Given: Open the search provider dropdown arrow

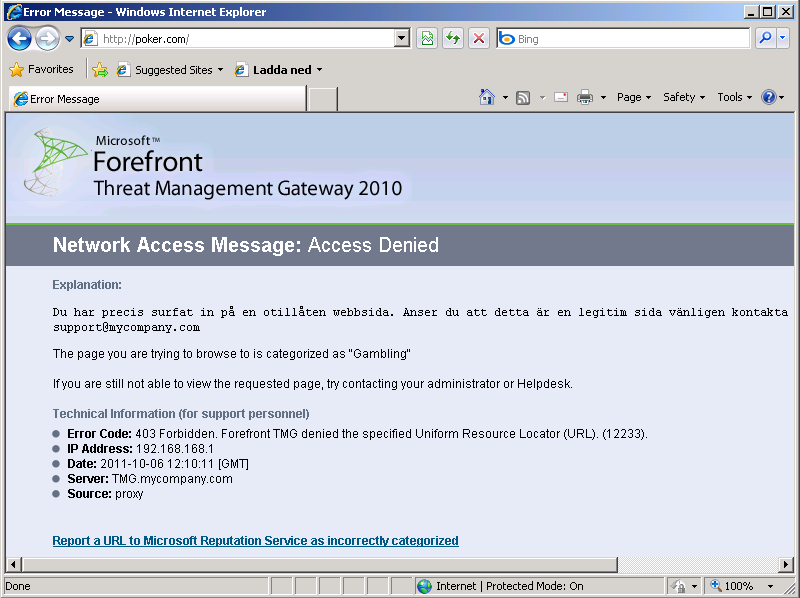Looking at the screenshot, I should (782, 39).
